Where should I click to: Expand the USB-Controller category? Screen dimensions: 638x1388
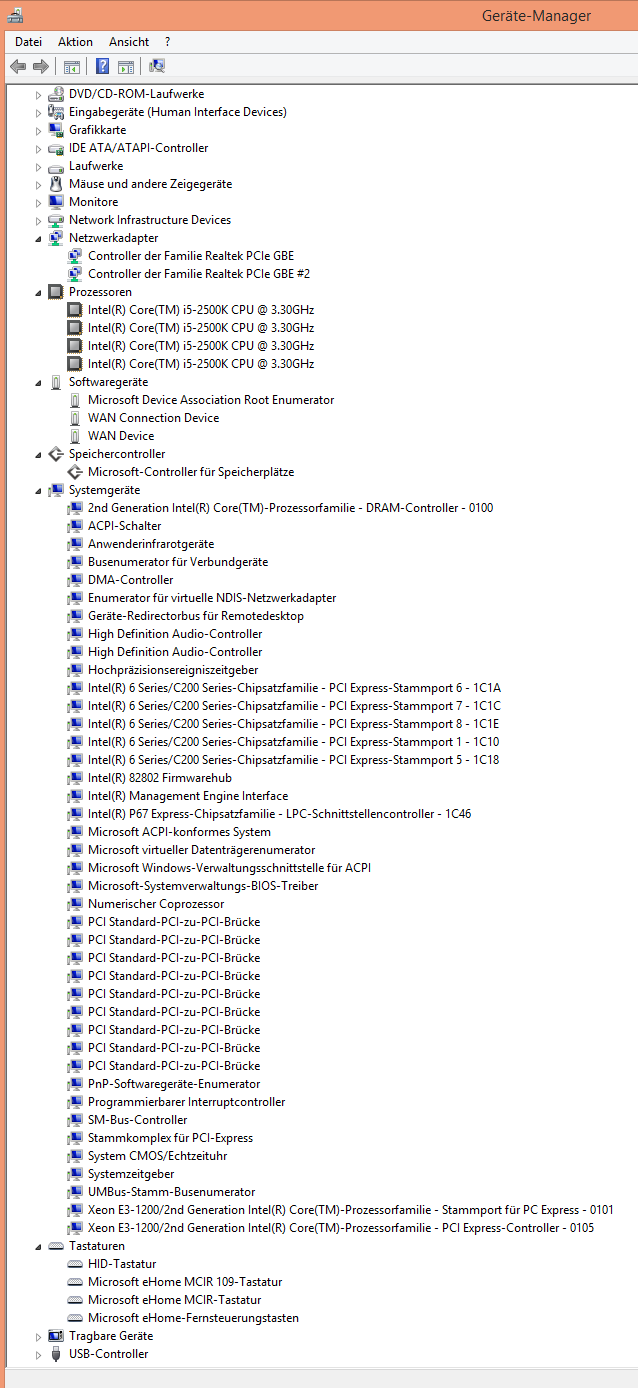(x=39, y=1355)
